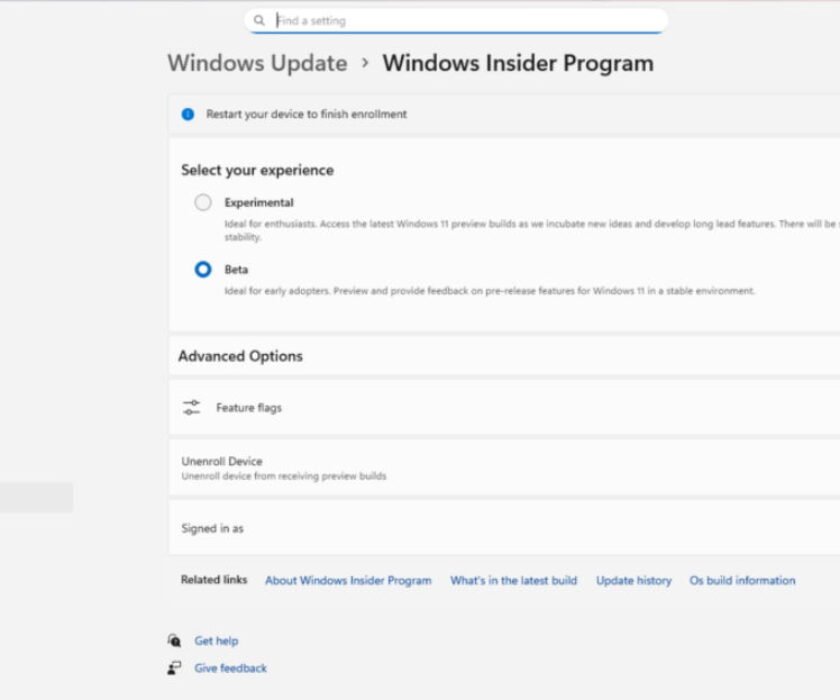Click the Give feedback icon
This screenshot has height=700, width=840.
click(174, 668)
